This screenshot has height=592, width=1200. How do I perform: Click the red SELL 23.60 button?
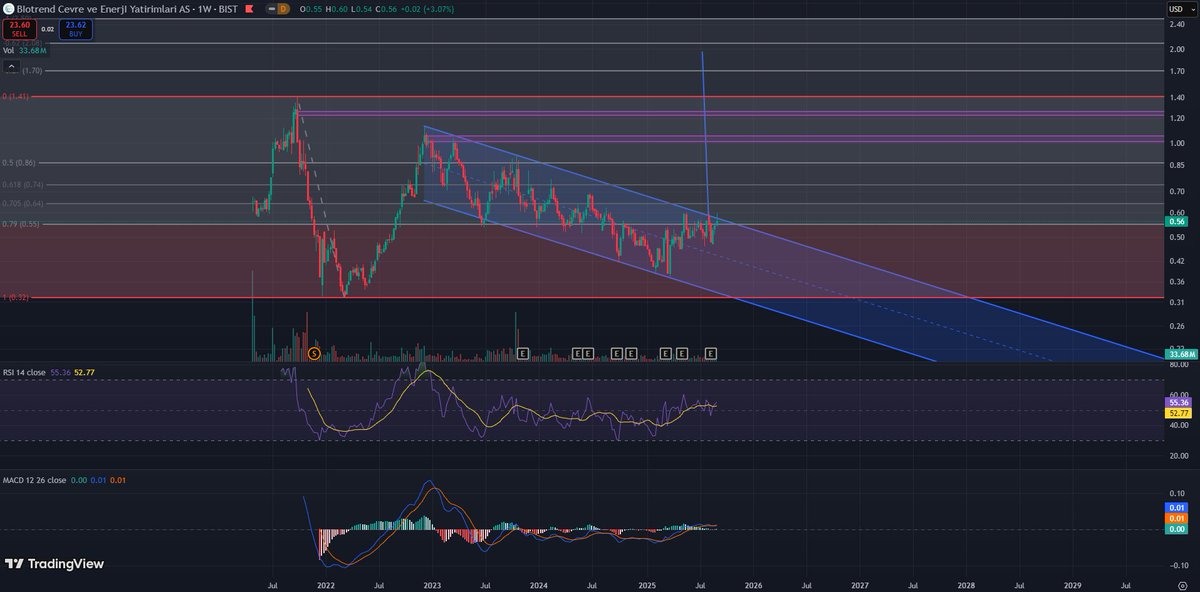pyautogui.click(x=20, y=29)
